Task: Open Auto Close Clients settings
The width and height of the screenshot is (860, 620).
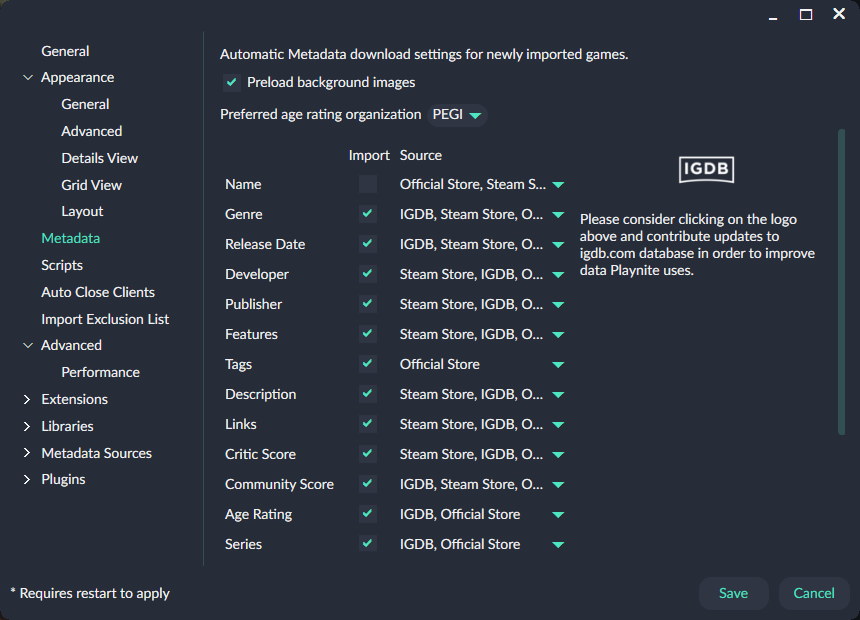Action: pyautogui.click(x=98, y=292)
